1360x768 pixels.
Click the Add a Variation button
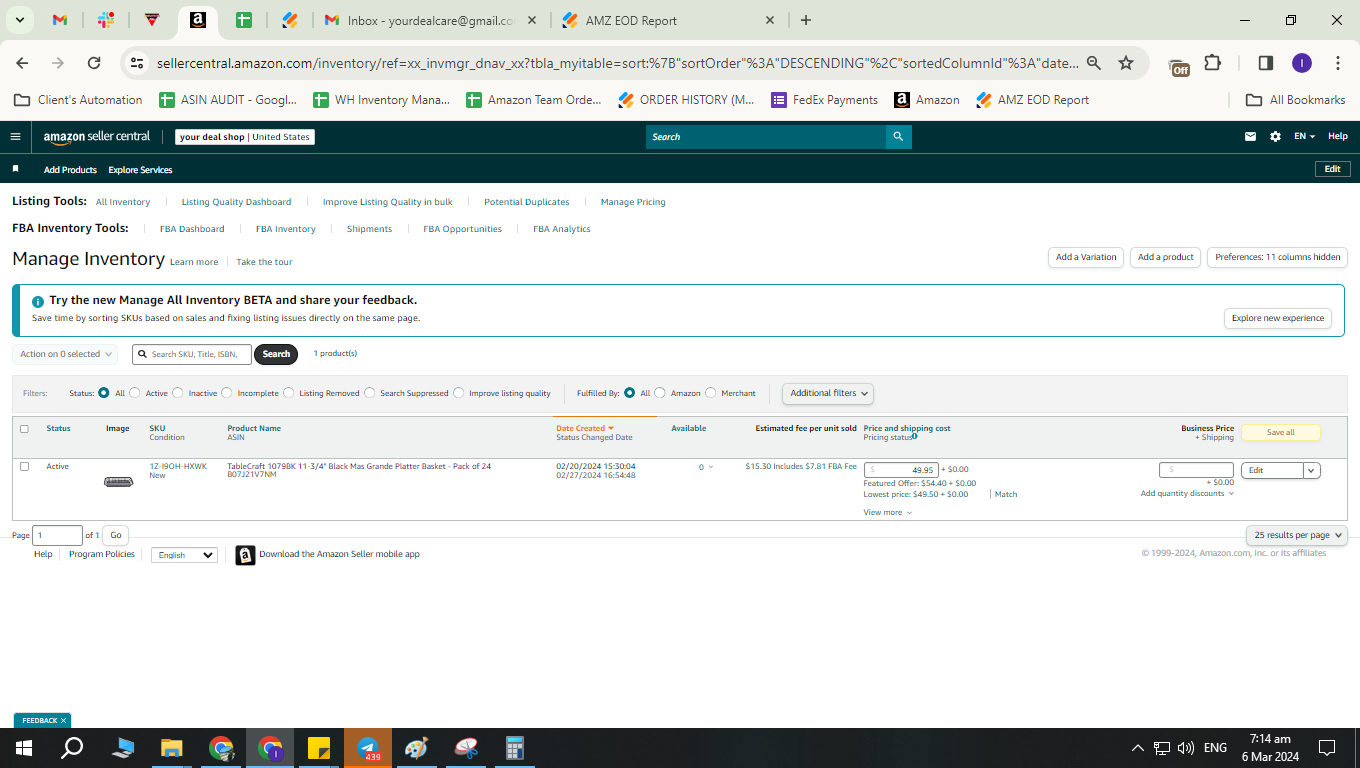pos(1086,257)
